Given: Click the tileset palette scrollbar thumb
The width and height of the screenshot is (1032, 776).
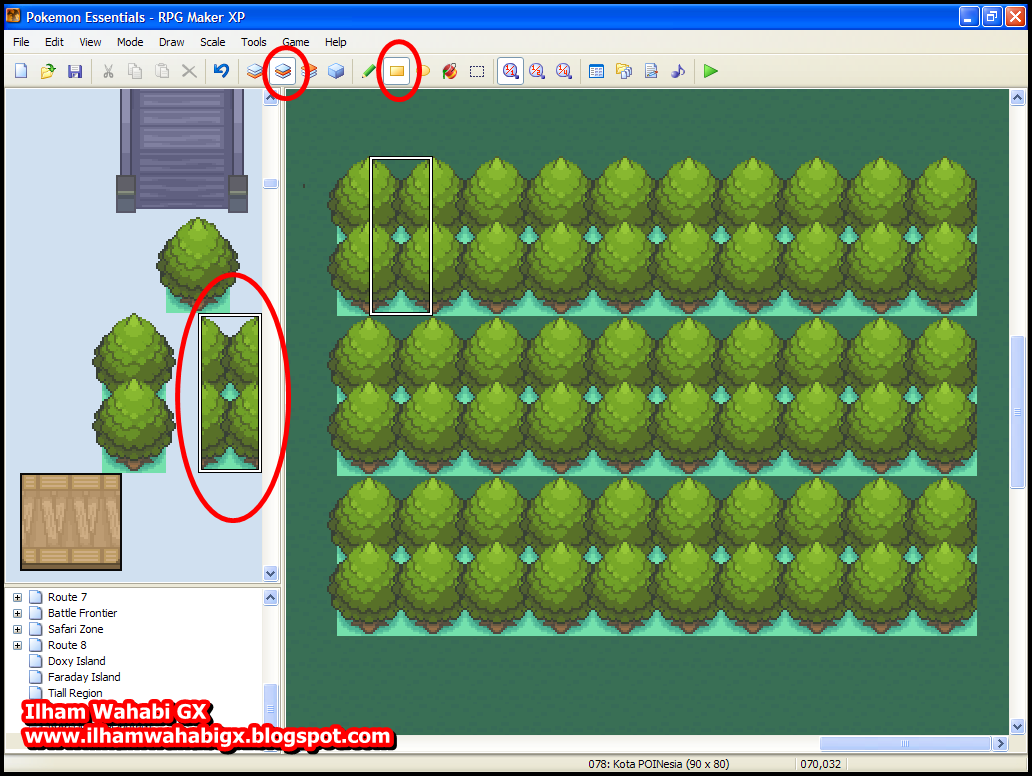Looking at the screenshot, I should tap(271, 184).
